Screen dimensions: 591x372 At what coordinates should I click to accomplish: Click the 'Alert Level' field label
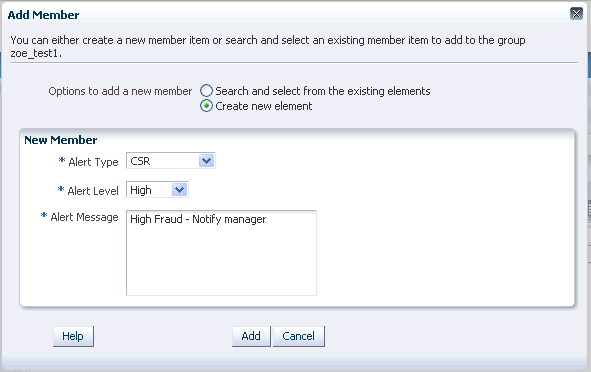(x=93, y=191)
